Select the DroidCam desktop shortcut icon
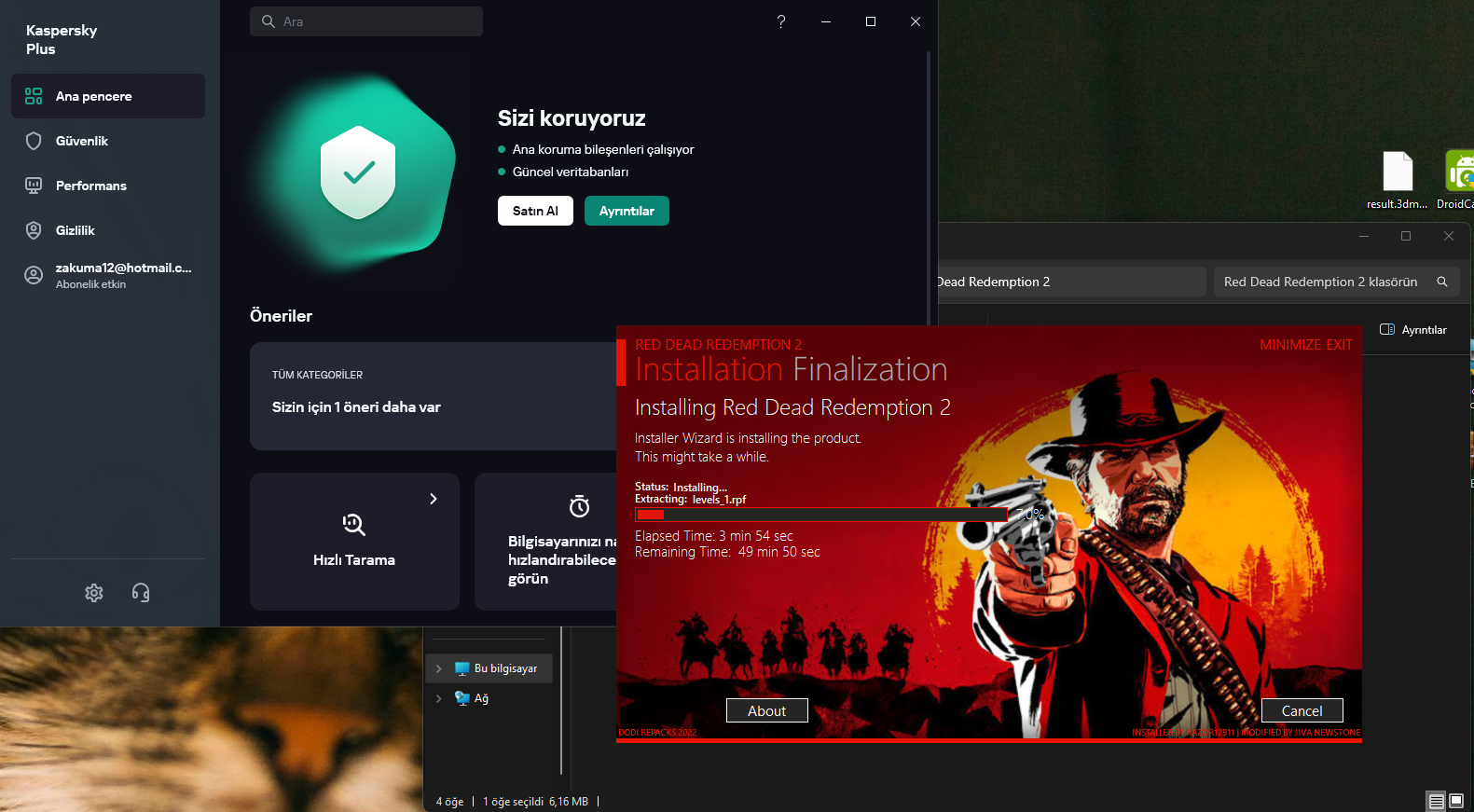1474x812 pixels. [x=1458, y=180]
